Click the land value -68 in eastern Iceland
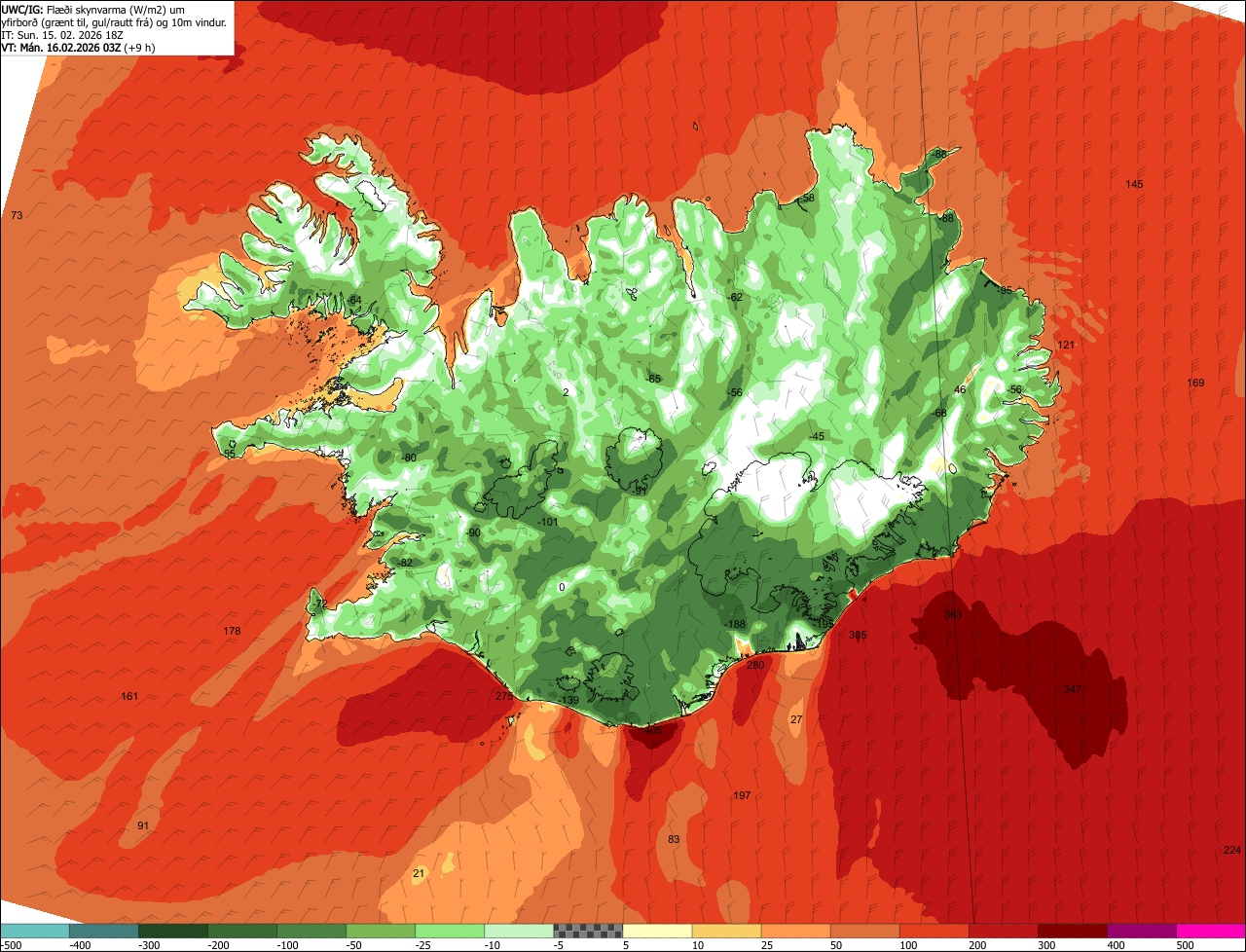Image resolution: width=1246 pixels, height=952 pixels. tap(939, 414)
